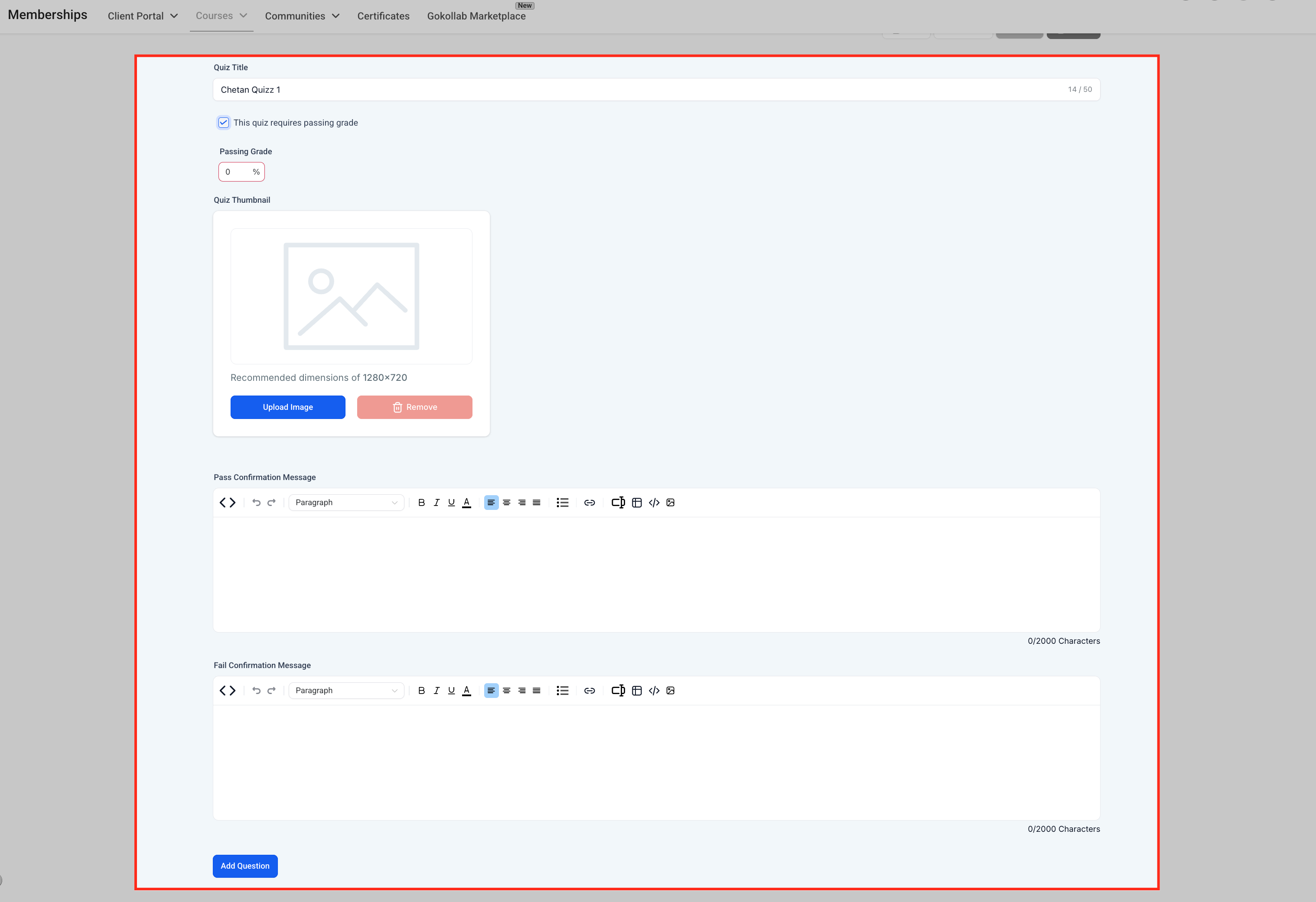Insert table icon in Fail Confirmation toolbar
The image size is (1316, 902).
(x=637, y=691)
